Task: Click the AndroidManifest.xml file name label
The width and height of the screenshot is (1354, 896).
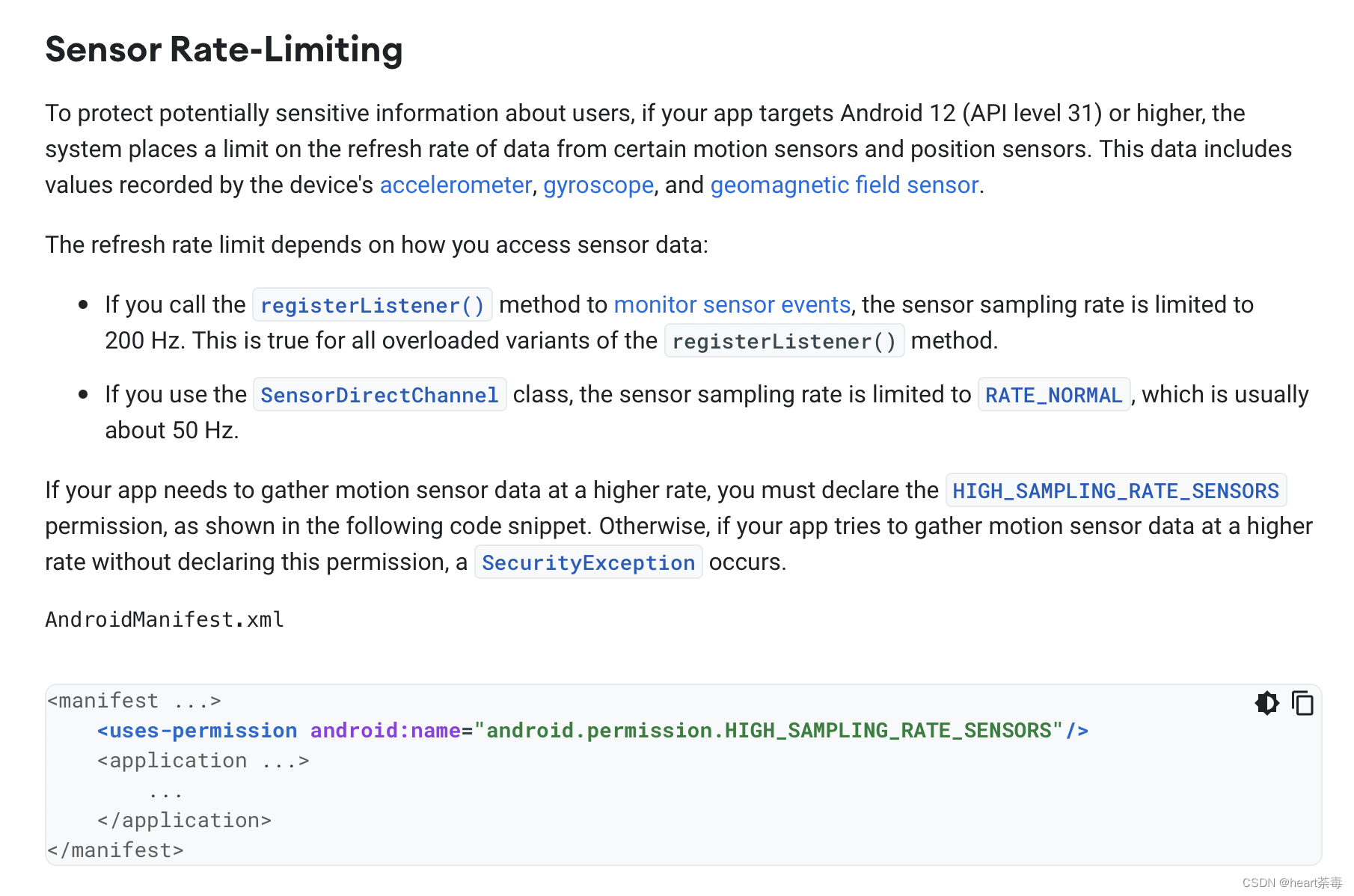Action: coord(165,619)
